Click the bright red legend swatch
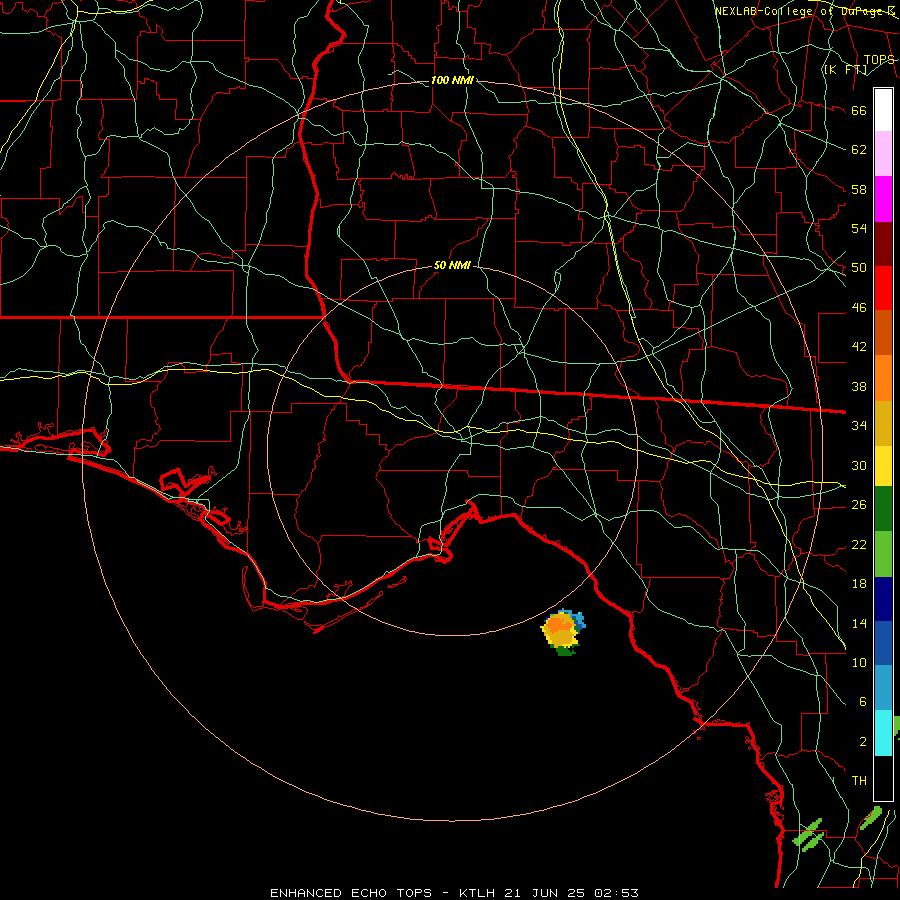Image resolution: width=900 pixels, height=900 pixels. coord(883,288)
